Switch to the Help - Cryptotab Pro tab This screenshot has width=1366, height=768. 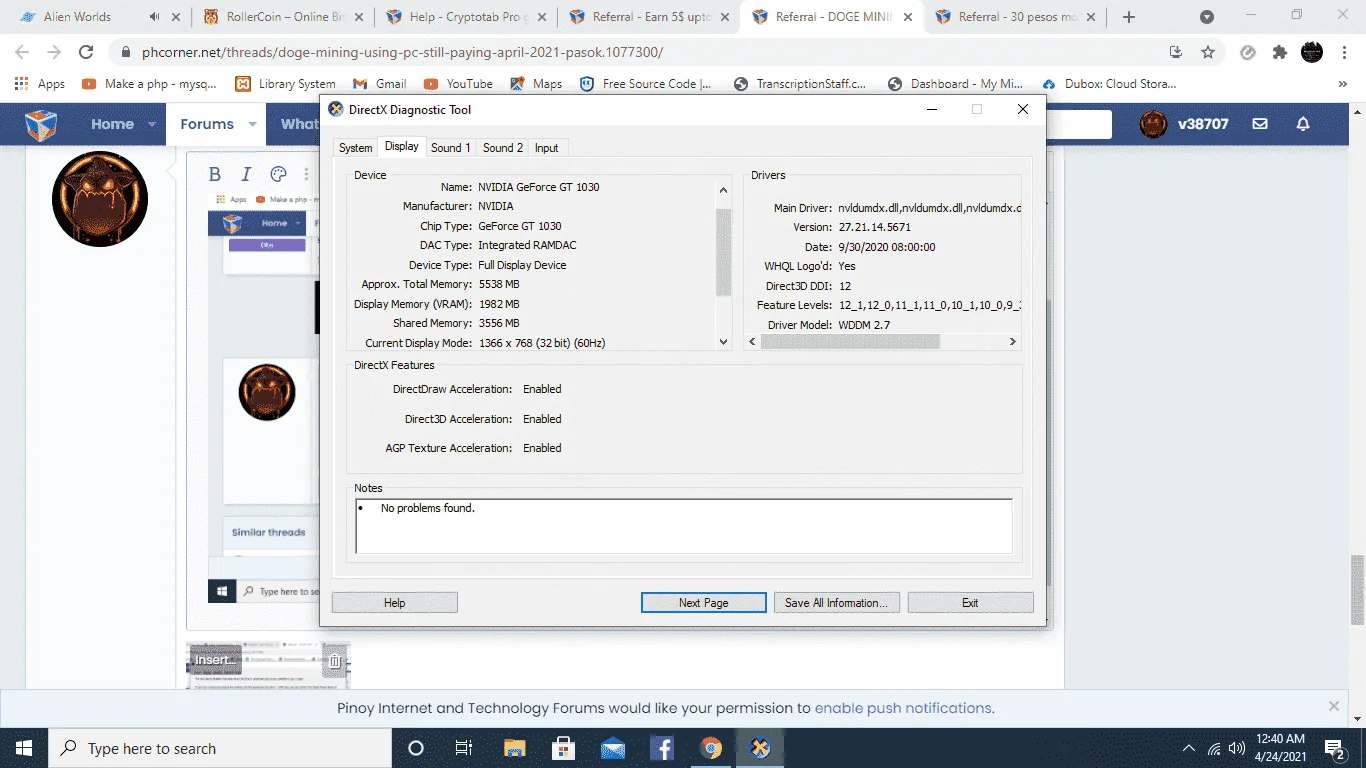466,17
